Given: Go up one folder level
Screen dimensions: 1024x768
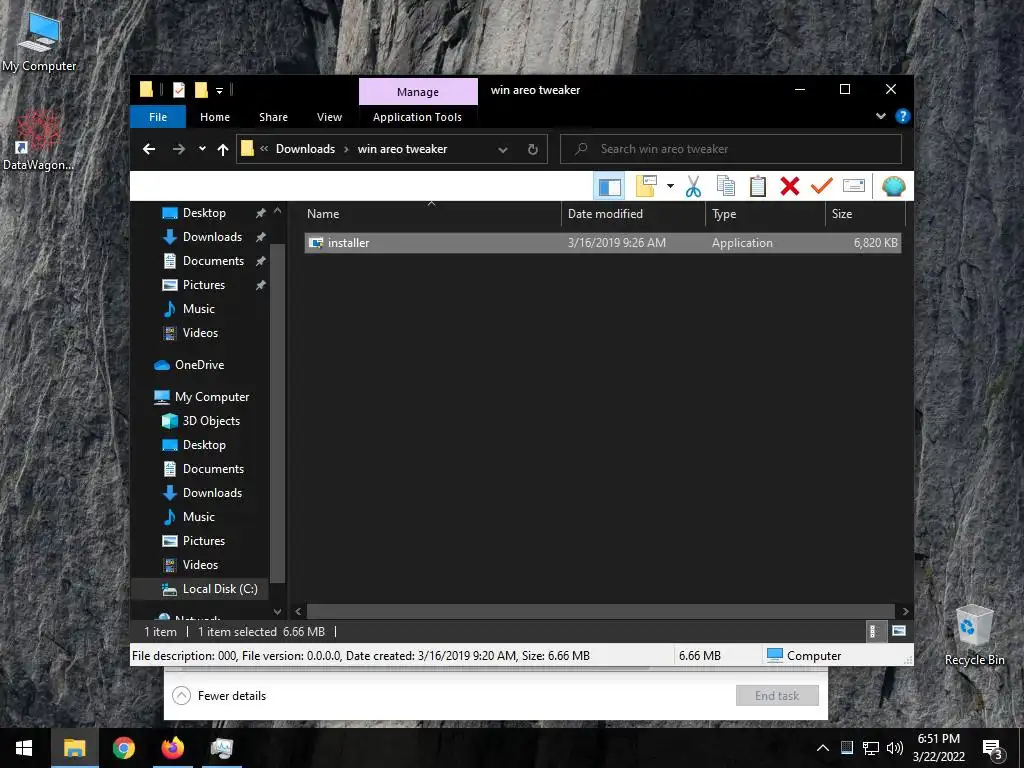Looking at the screenshot, I should click(223, 149).
